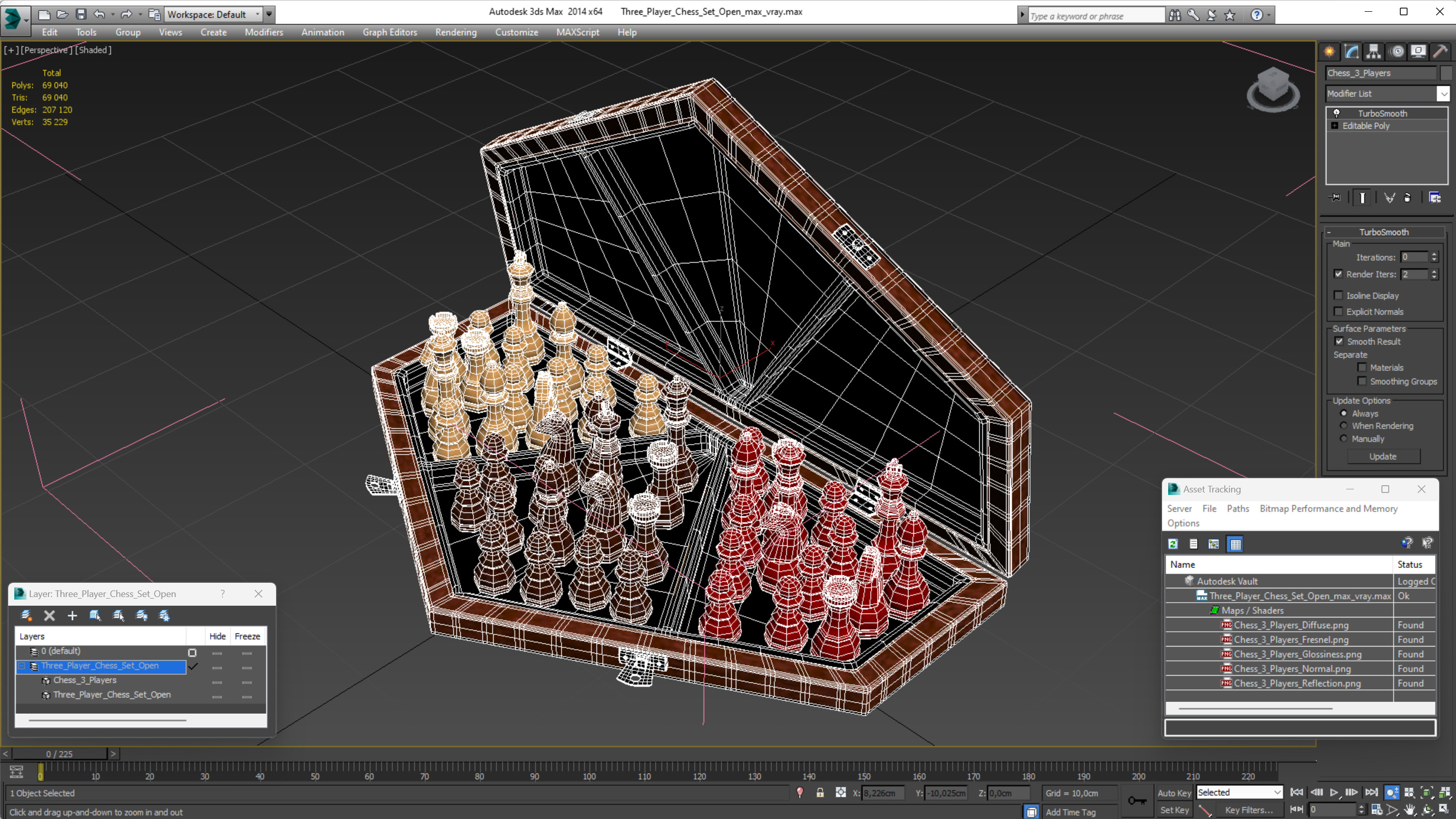Click Configure Modifier Sets icon
This screenshot has height=819, width=1456.
(x=1435, y=197)
